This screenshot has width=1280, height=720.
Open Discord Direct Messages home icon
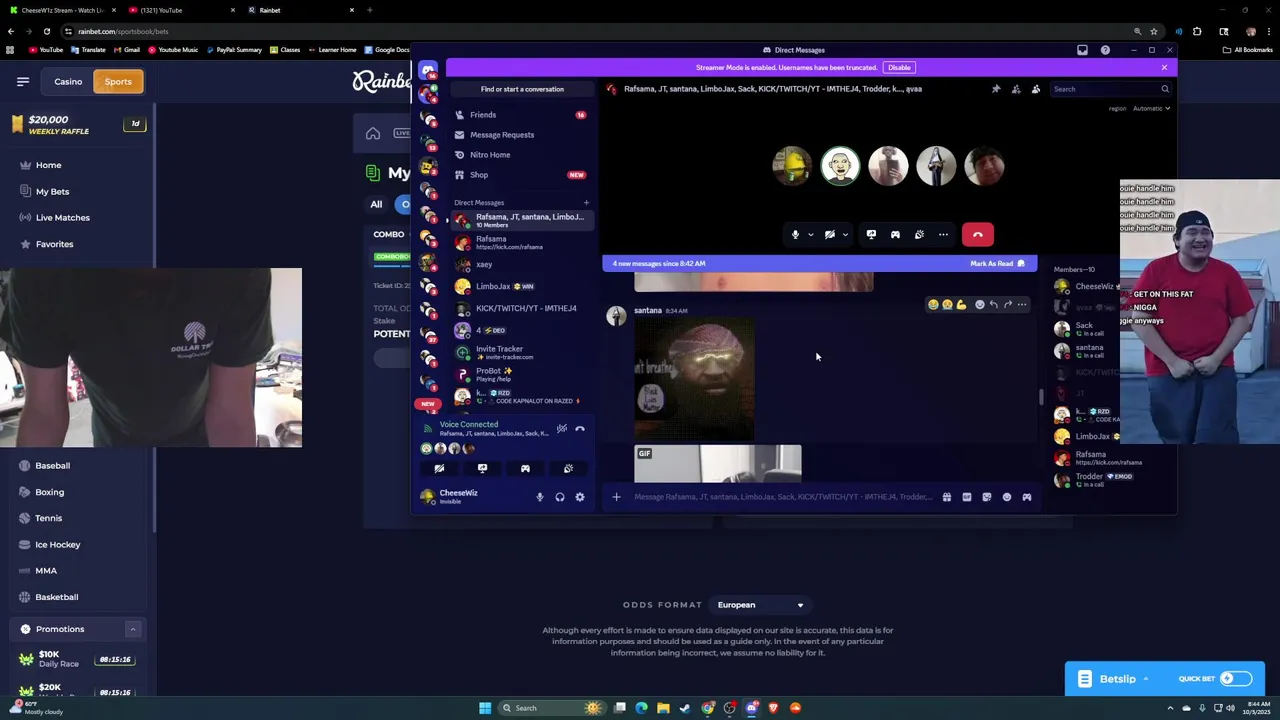click(x=428, y=70)
